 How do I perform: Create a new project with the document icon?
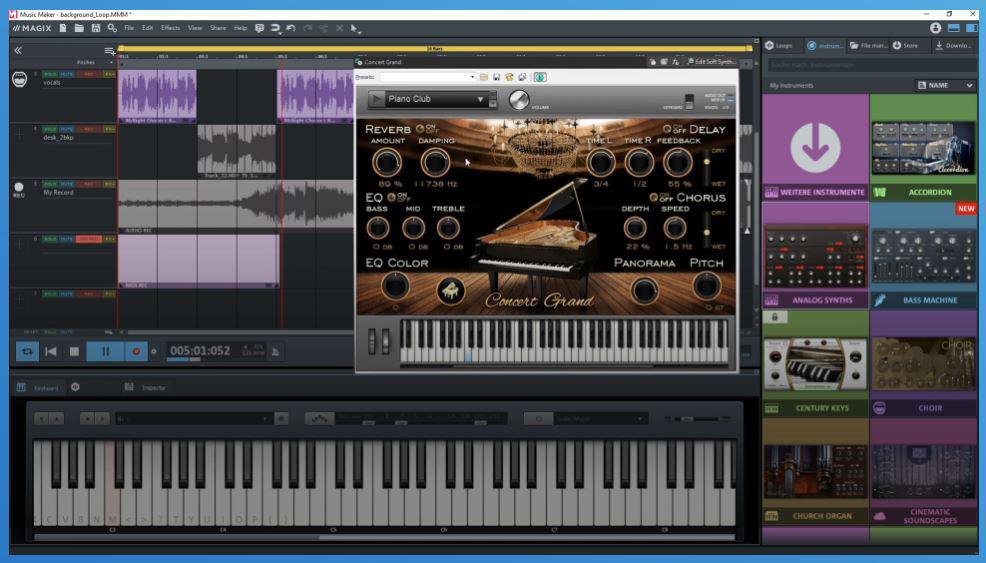[x=63, y=28]
